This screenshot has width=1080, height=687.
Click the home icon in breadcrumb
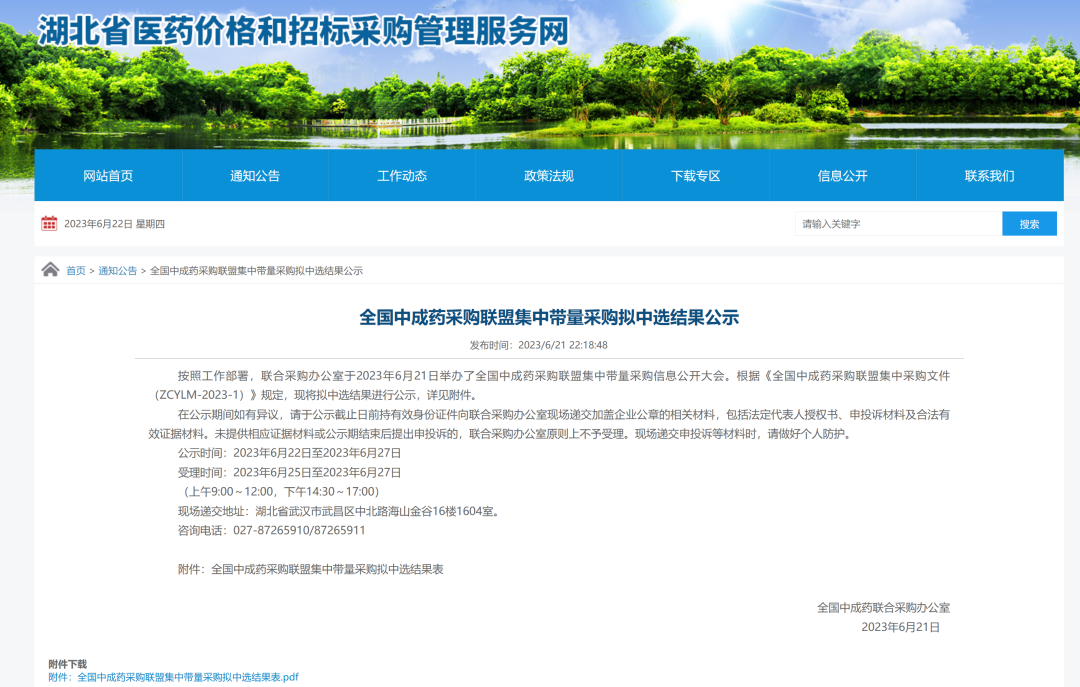pos(50,269)
